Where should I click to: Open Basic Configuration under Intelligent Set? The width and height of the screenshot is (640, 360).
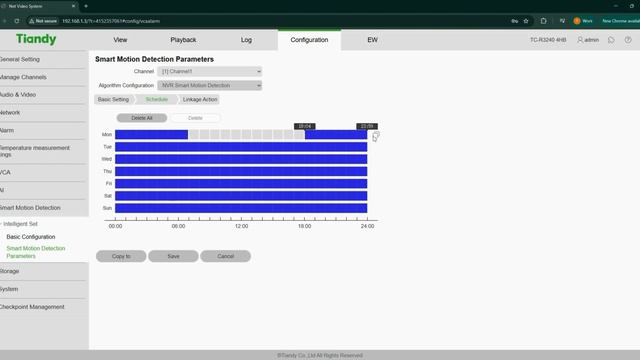click(31, 237)
